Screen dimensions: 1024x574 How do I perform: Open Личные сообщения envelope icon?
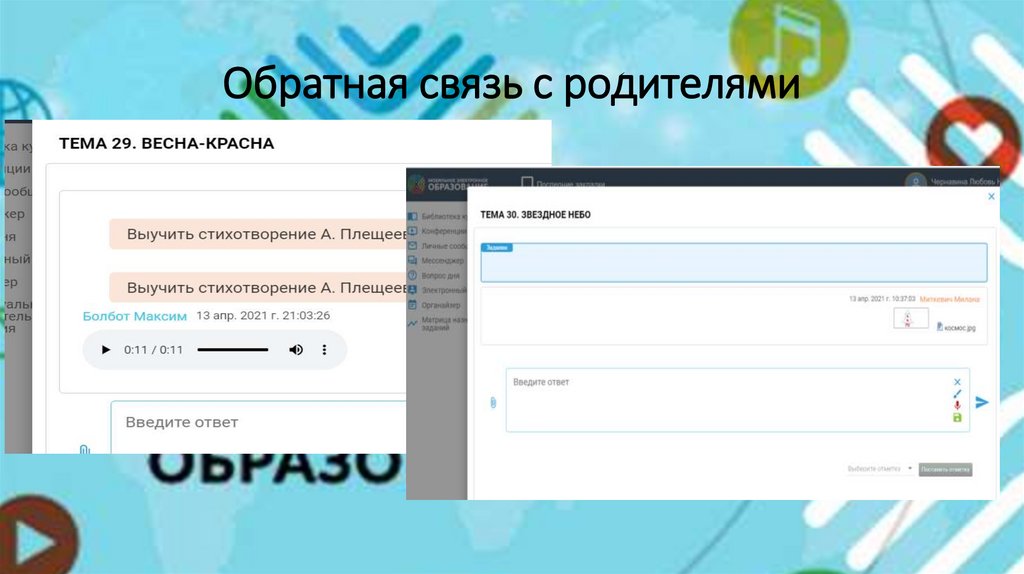(x=413, y=246)
